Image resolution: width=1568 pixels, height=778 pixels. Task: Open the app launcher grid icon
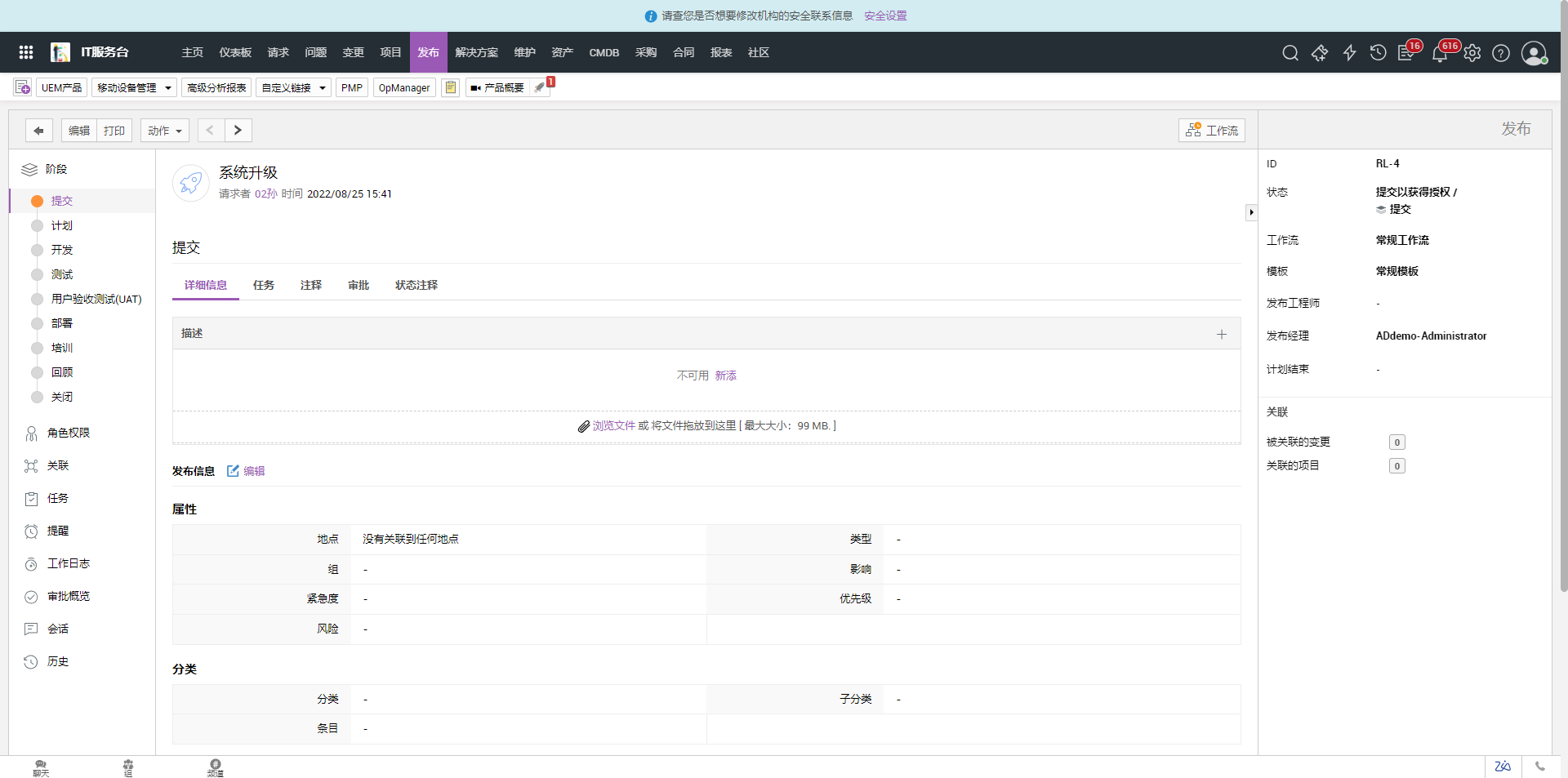click(x=26, y=52)
